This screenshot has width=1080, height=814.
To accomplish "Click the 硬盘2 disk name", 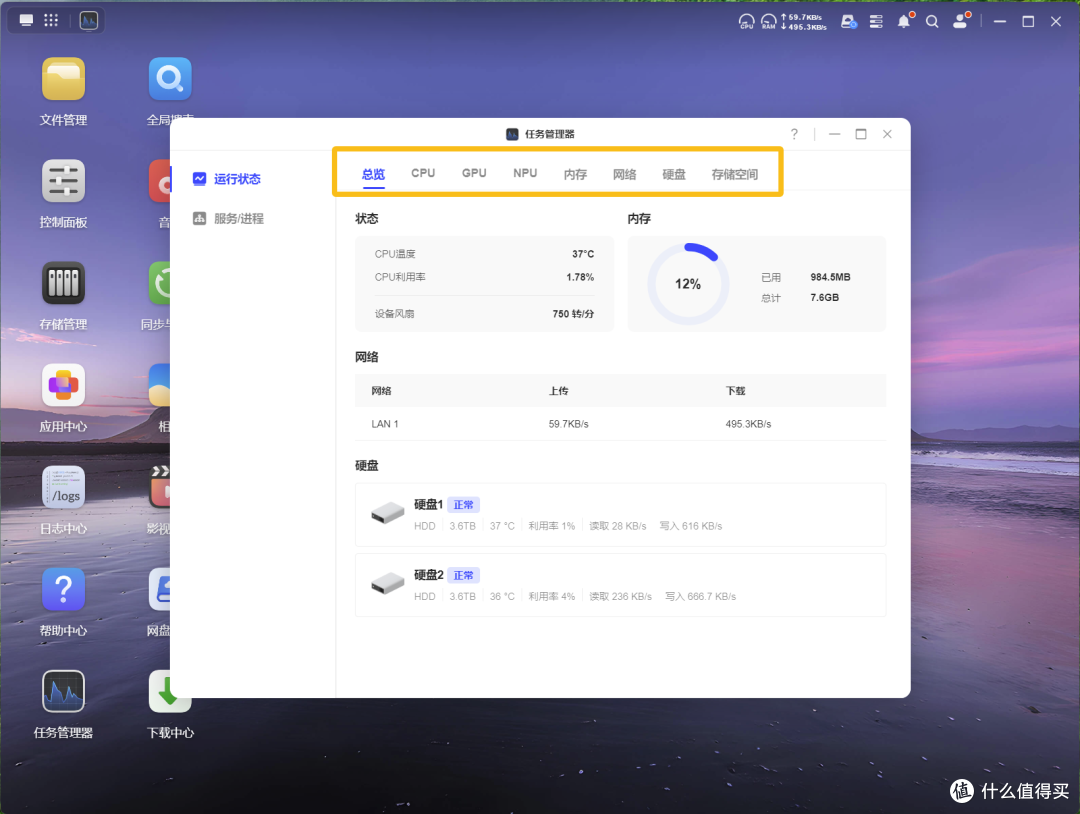I will pyautogui.click(x=428, y=575).
